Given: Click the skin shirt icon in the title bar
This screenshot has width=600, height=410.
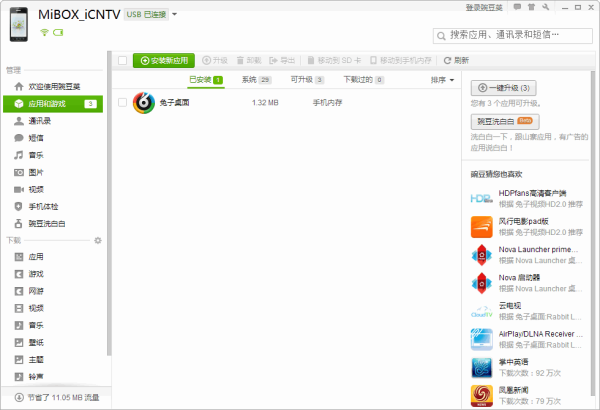Looking at the screenshot, I should pos(532,7).
